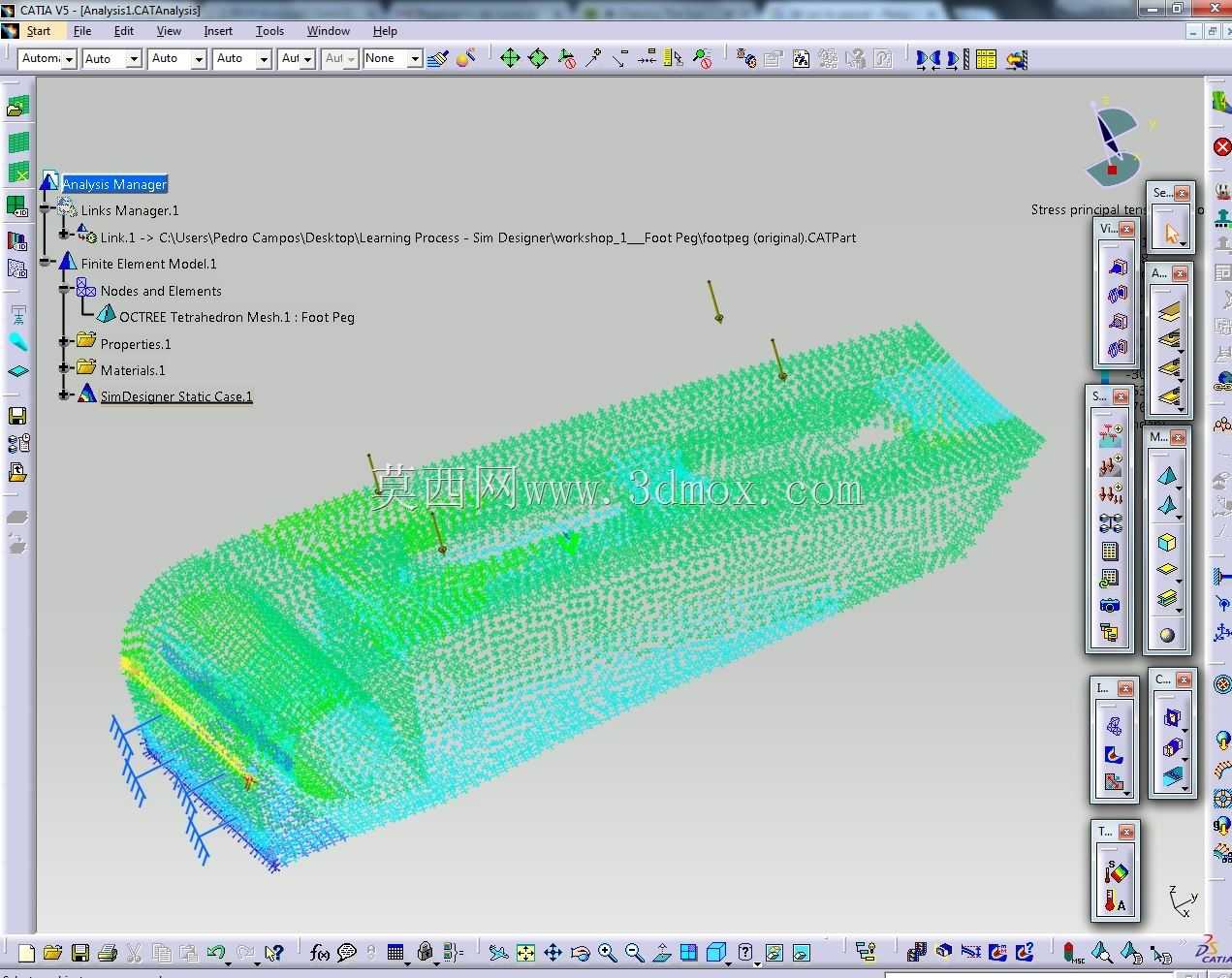Click the green mesh icon on left toolbar
1232x978 pixels.
[x=18, y=142]
